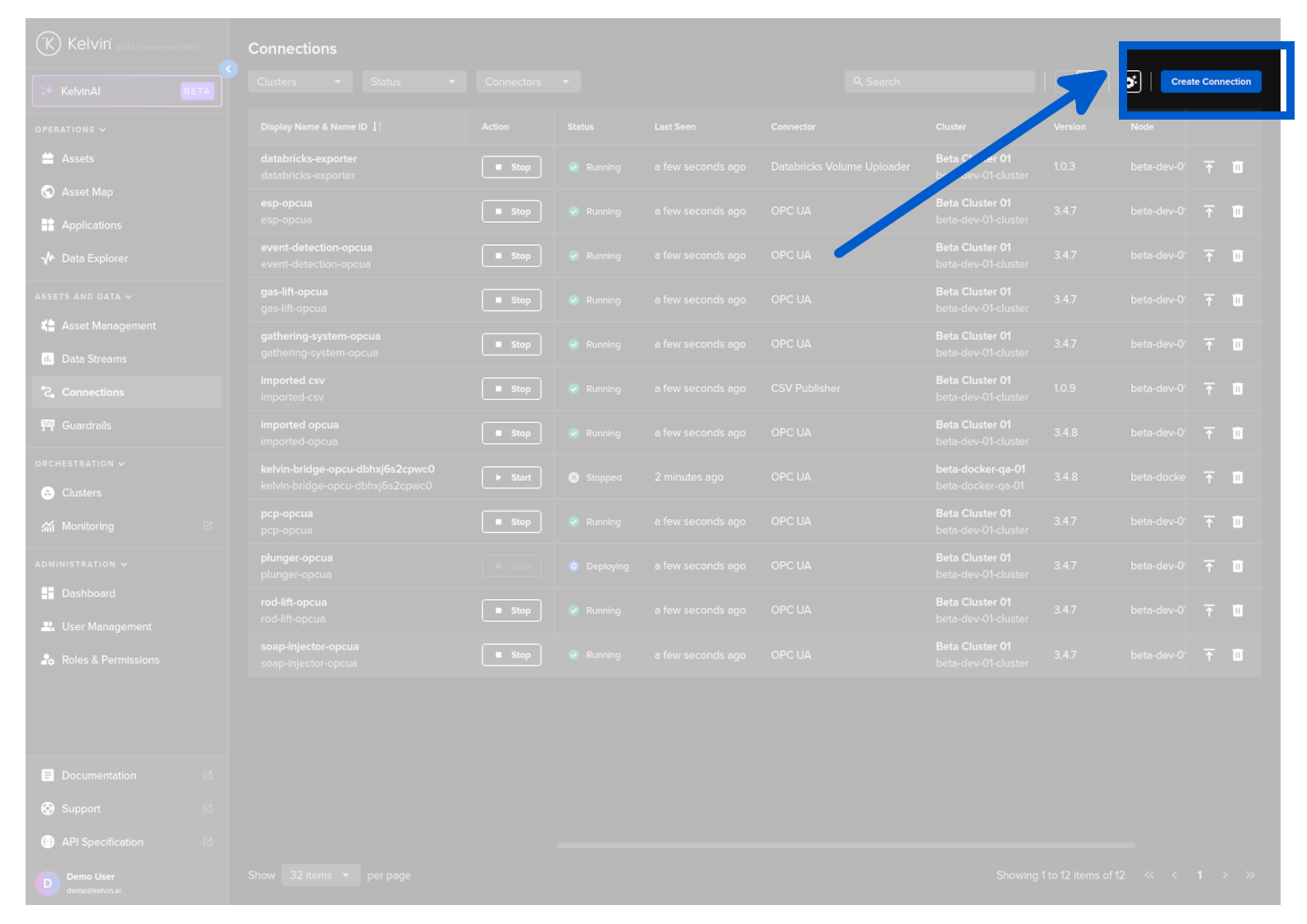Stop the gas-lift-opcua connection
The height and width of the screenshot is (924, 1307).
(x=512, y=300)
